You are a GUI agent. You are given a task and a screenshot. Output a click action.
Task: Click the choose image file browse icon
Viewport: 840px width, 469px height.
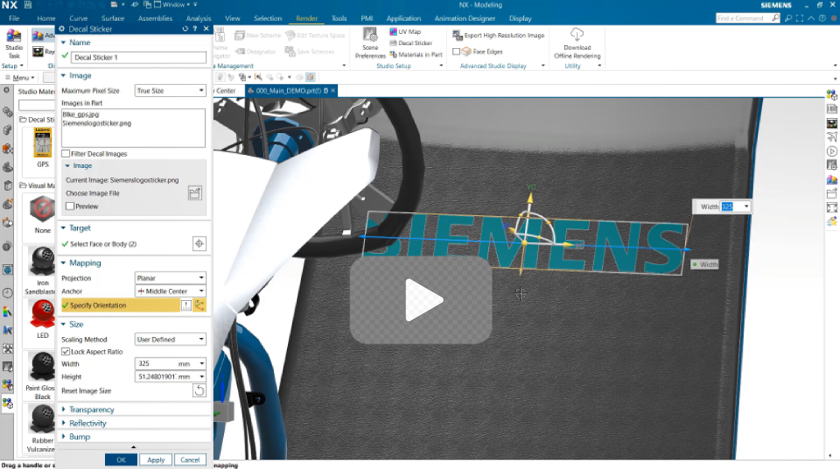[x=195, y=193]
